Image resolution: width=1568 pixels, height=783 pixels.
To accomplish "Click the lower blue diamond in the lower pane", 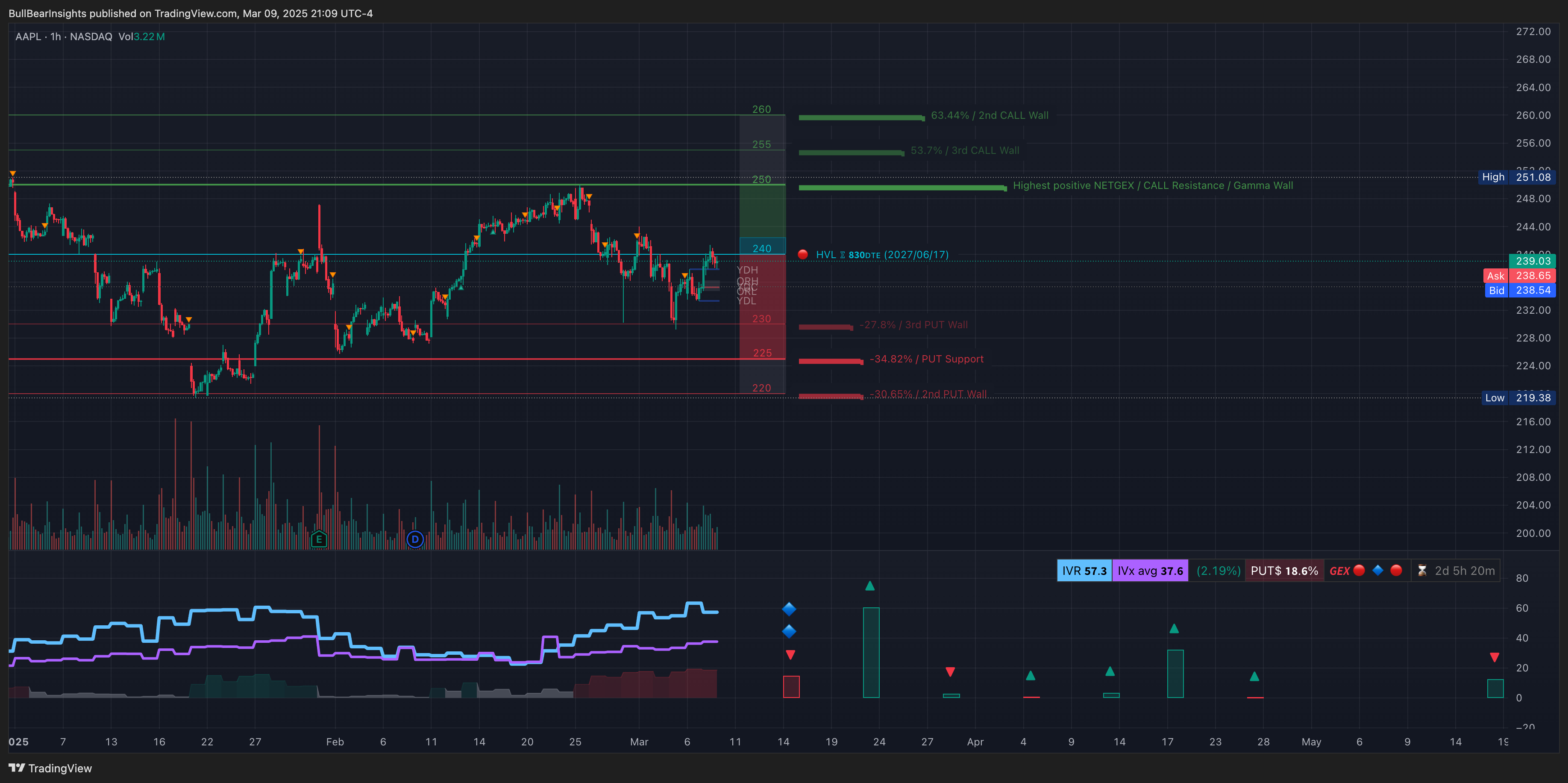I will [x=790, y=631].
